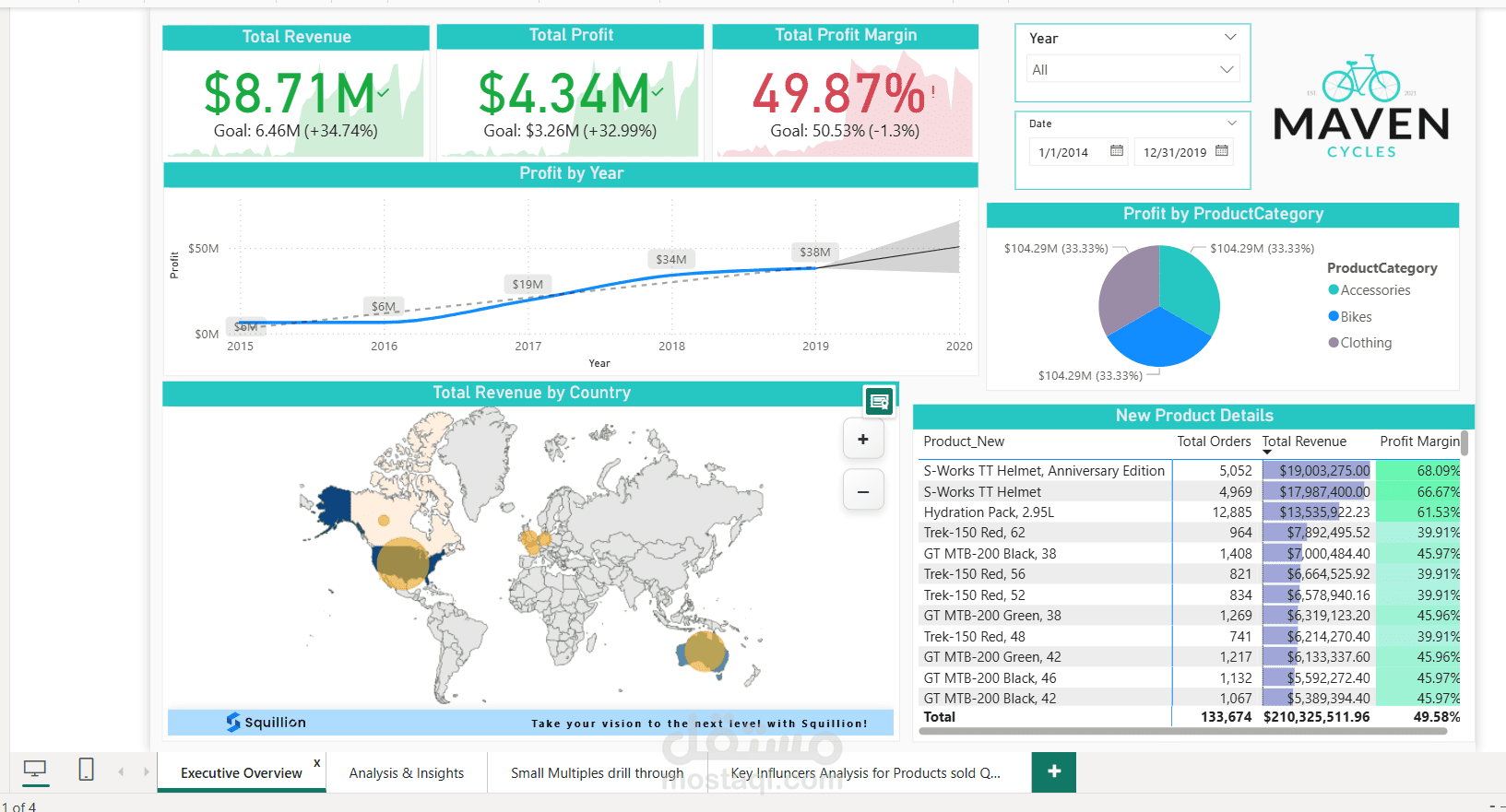Add a new report page
Image resolution: width=1506 pixels, height=812 pixels.
point(1054,771)
